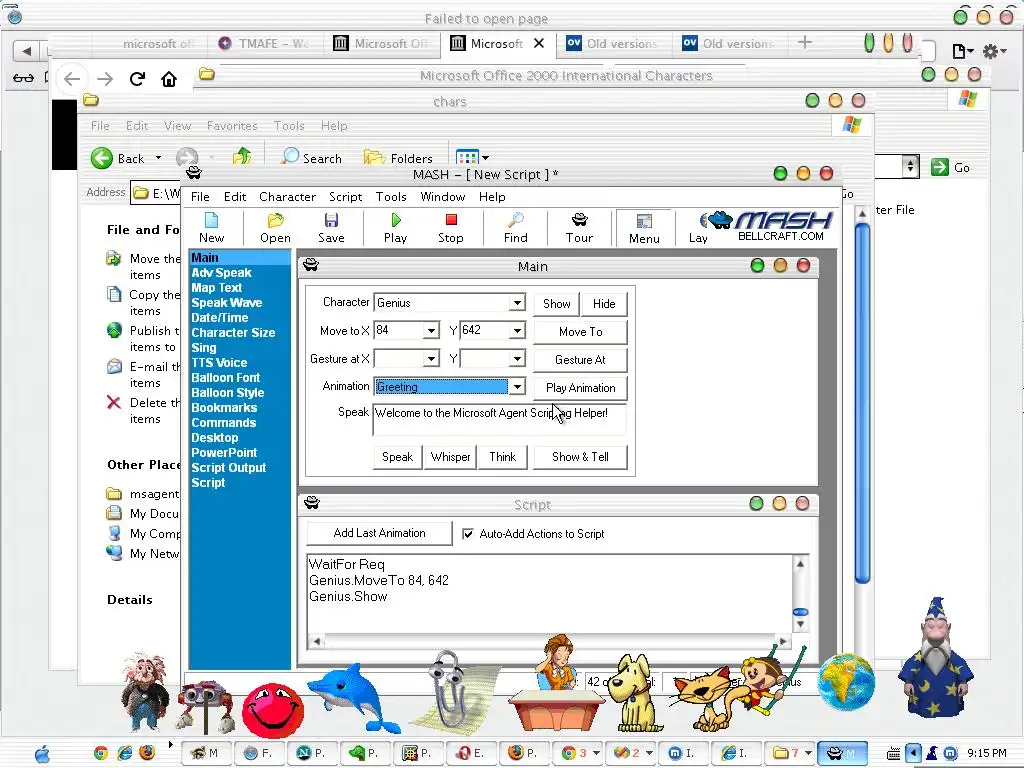Viewport: 1024px width, 768px height.
Task: Click the MASH window vertical scrollbar thumb
Action: pos(862,402)
